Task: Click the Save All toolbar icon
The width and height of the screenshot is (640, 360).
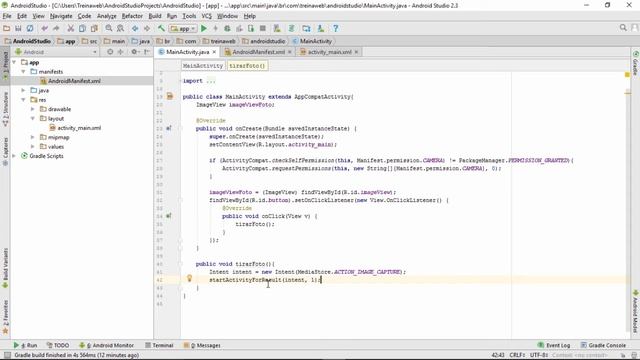Action: [x=18, y=29]
